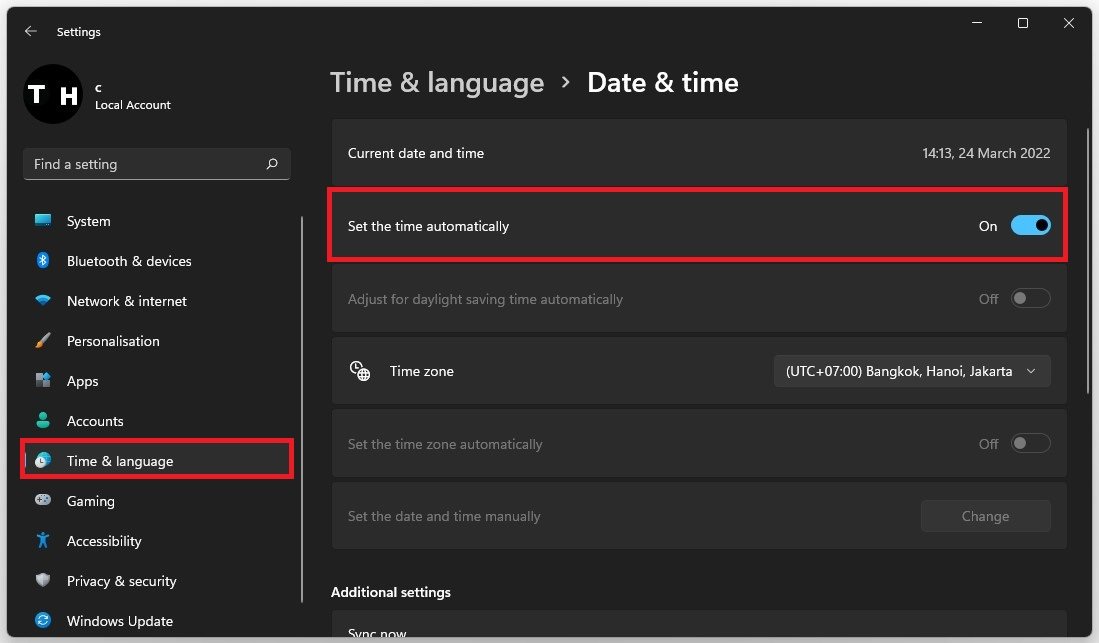Open the Accessibility figure icon
1099x643 pixels.
click(x=43, y=541)
